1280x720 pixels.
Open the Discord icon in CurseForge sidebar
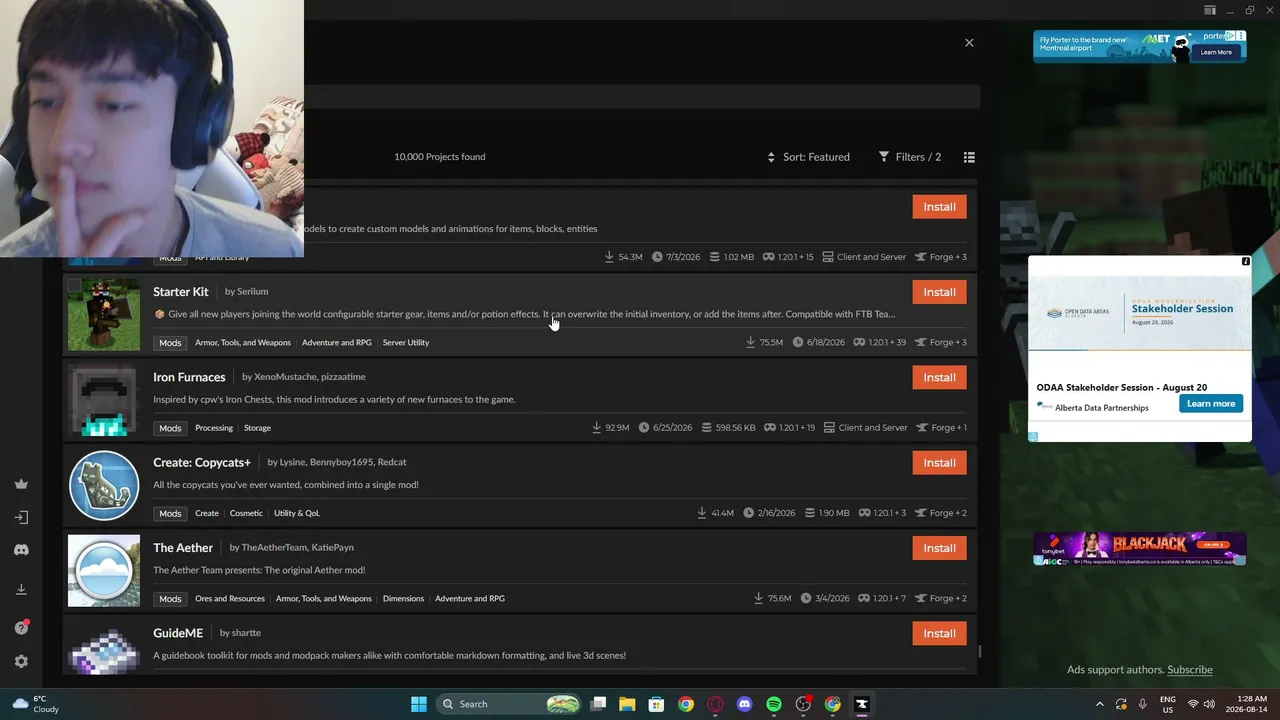pyautogui.click(x=21, y=550)
